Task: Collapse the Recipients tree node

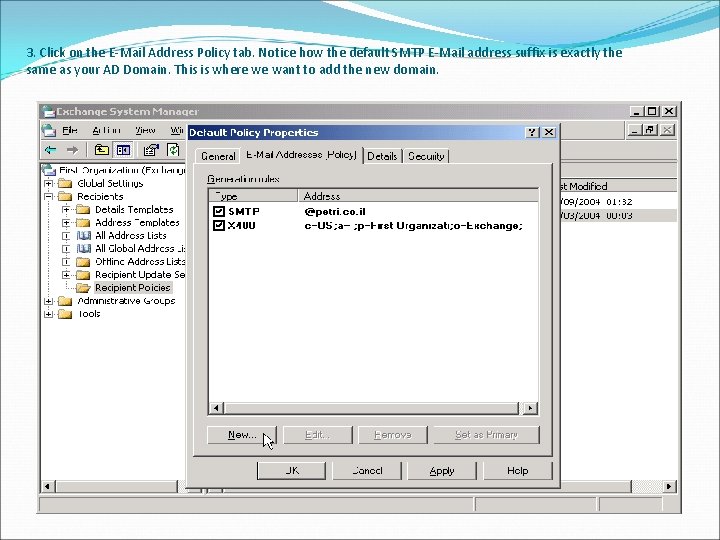Action: click(x=48, y=197)
